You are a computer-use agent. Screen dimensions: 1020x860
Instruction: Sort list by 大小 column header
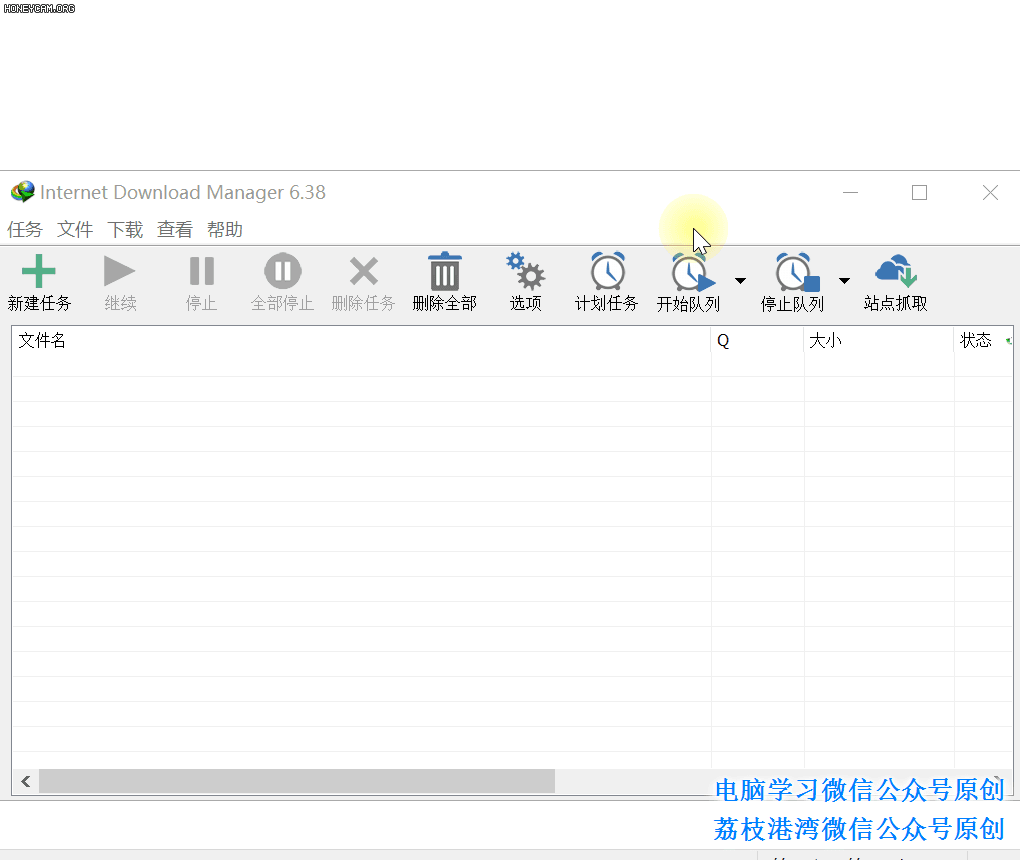click(878, 341)
